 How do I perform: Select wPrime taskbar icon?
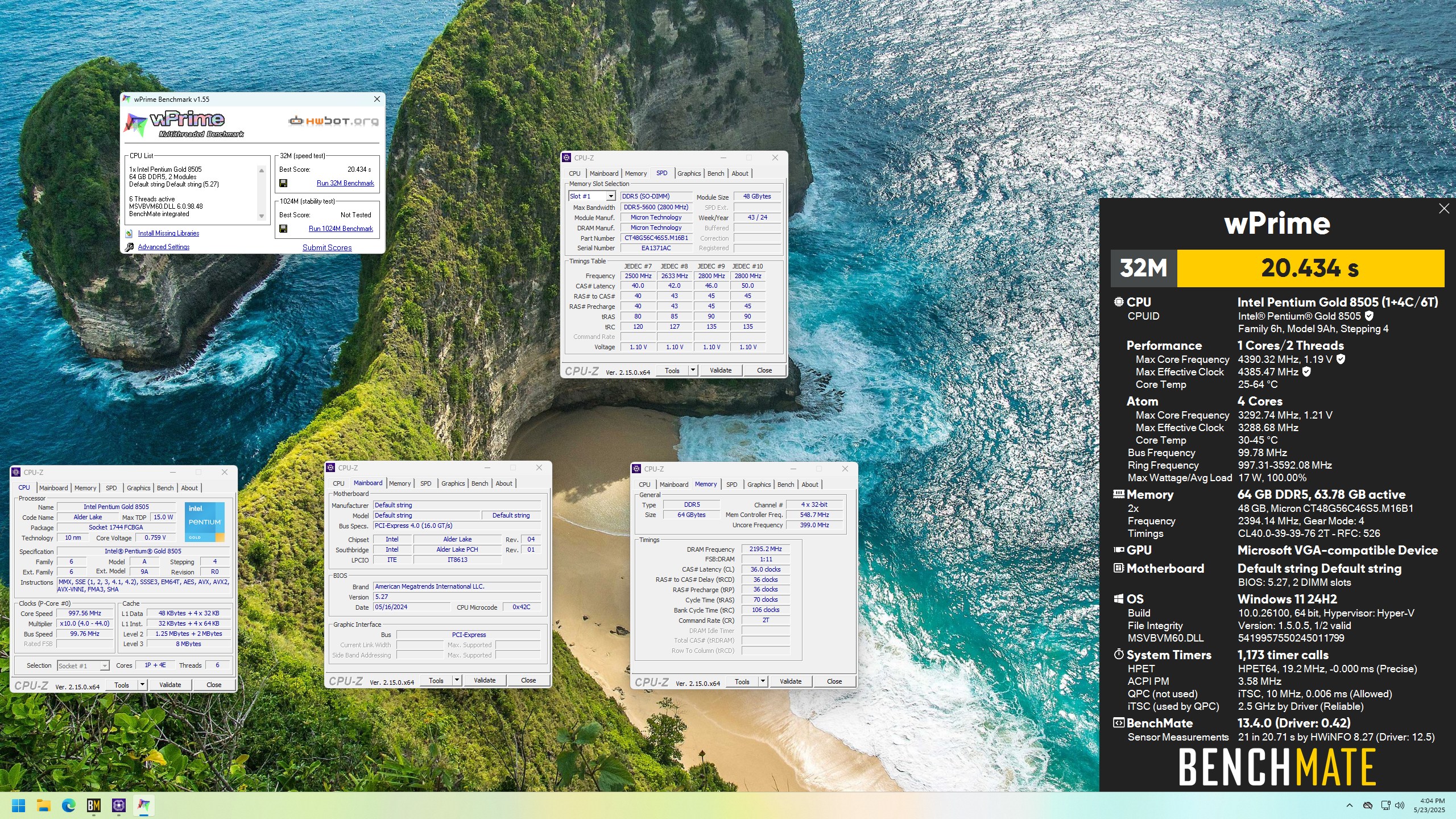tap(144, 805)
